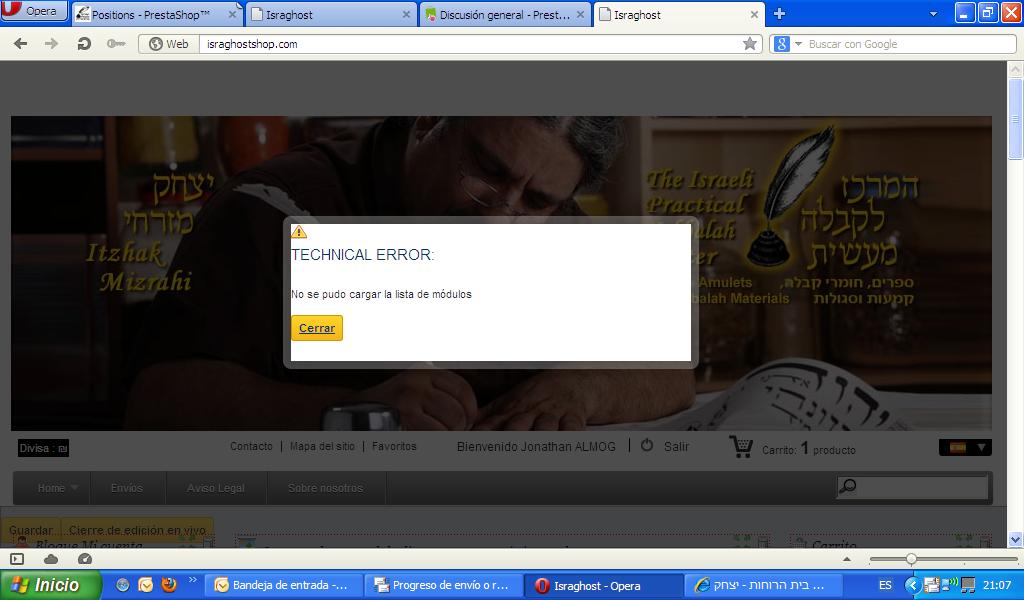The height and width of the screenshot is (600, 1024).
Task: Reload the page with the refresh icon
Action: [84, 44]
